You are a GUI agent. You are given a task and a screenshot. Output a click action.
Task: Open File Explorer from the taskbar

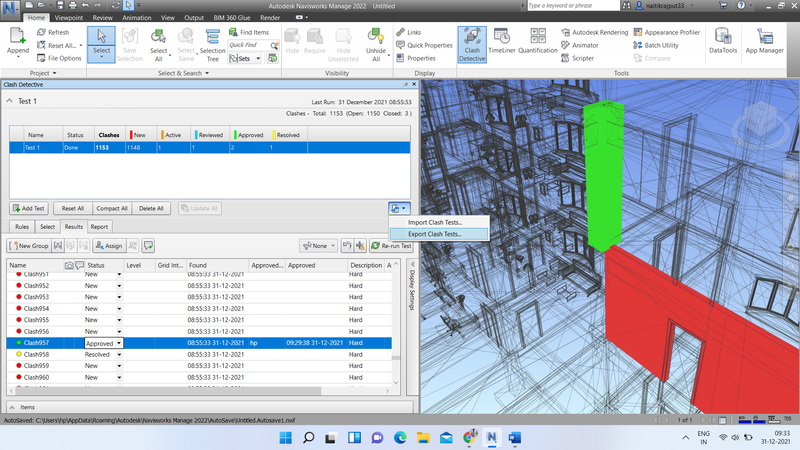point(423,438)
